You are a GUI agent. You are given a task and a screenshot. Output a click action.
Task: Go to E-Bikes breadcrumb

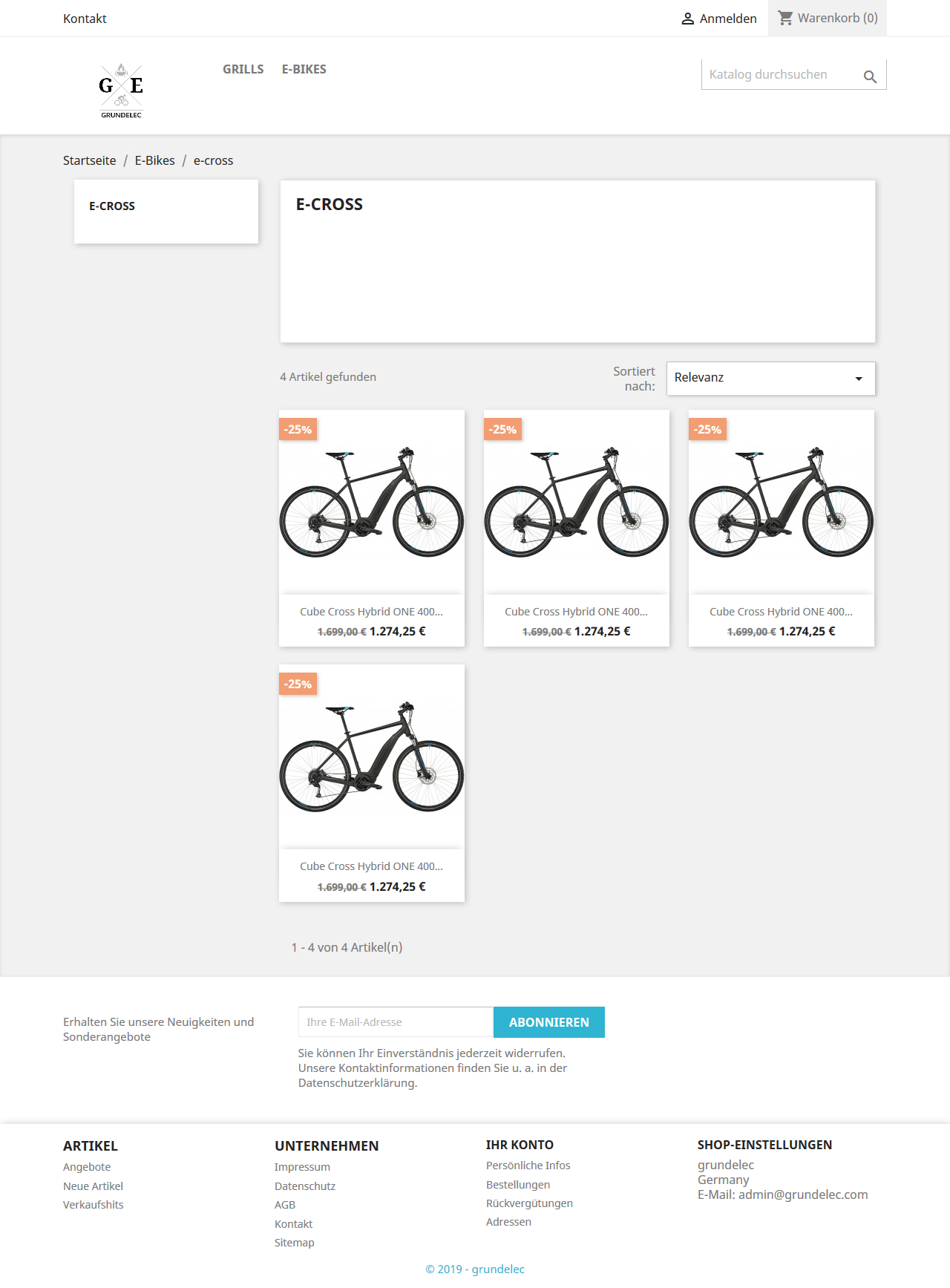155,160
